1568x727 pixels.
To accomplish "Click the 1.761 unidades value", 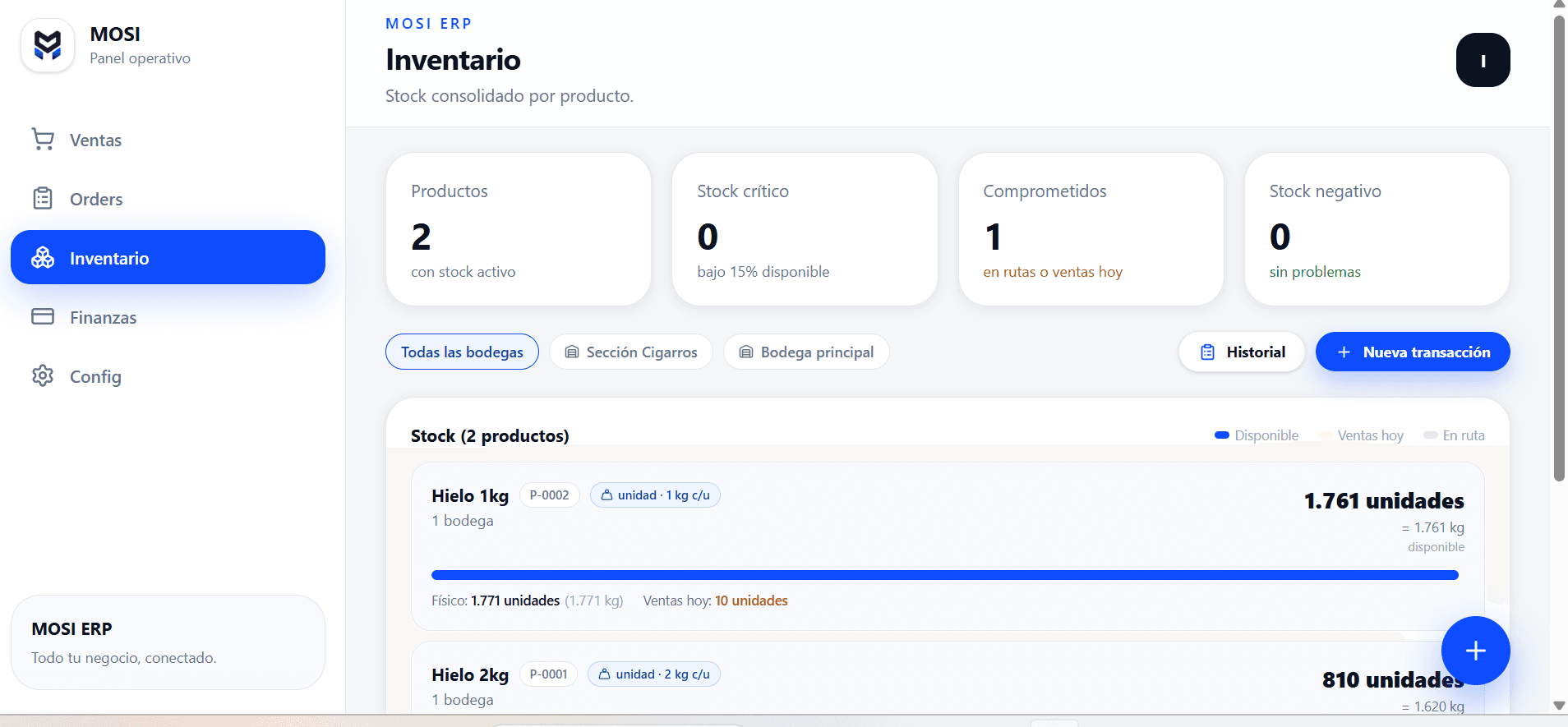I will (1384, 501).
